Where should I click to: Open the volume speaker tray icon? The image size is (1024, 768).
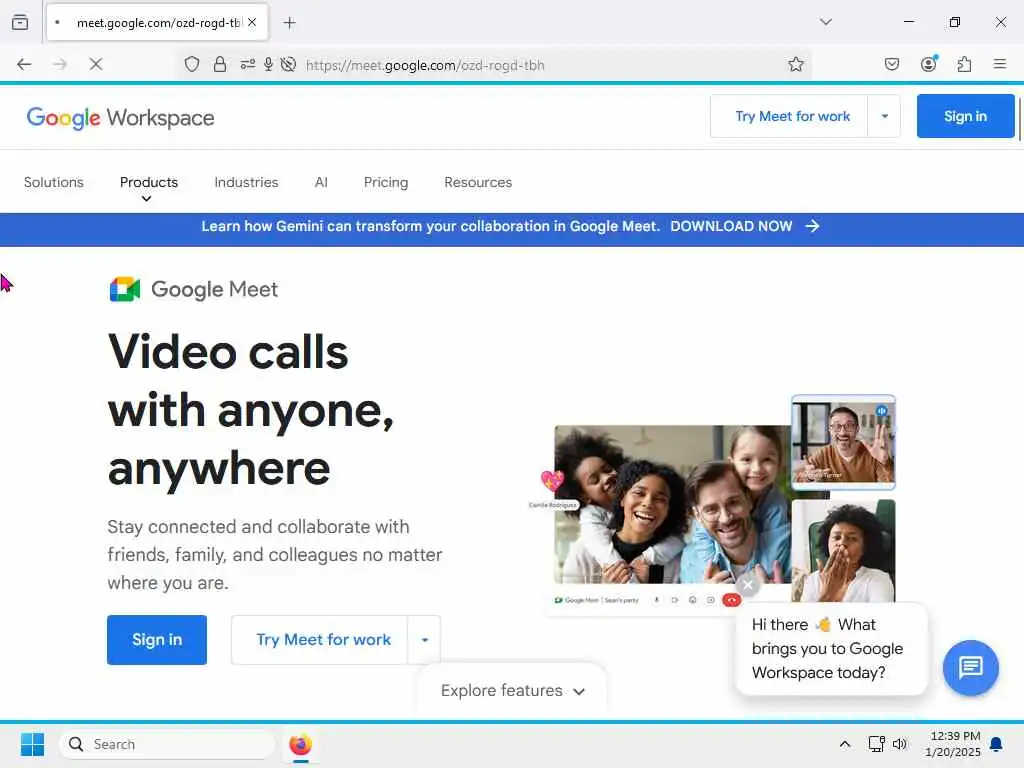coord(900,744)
